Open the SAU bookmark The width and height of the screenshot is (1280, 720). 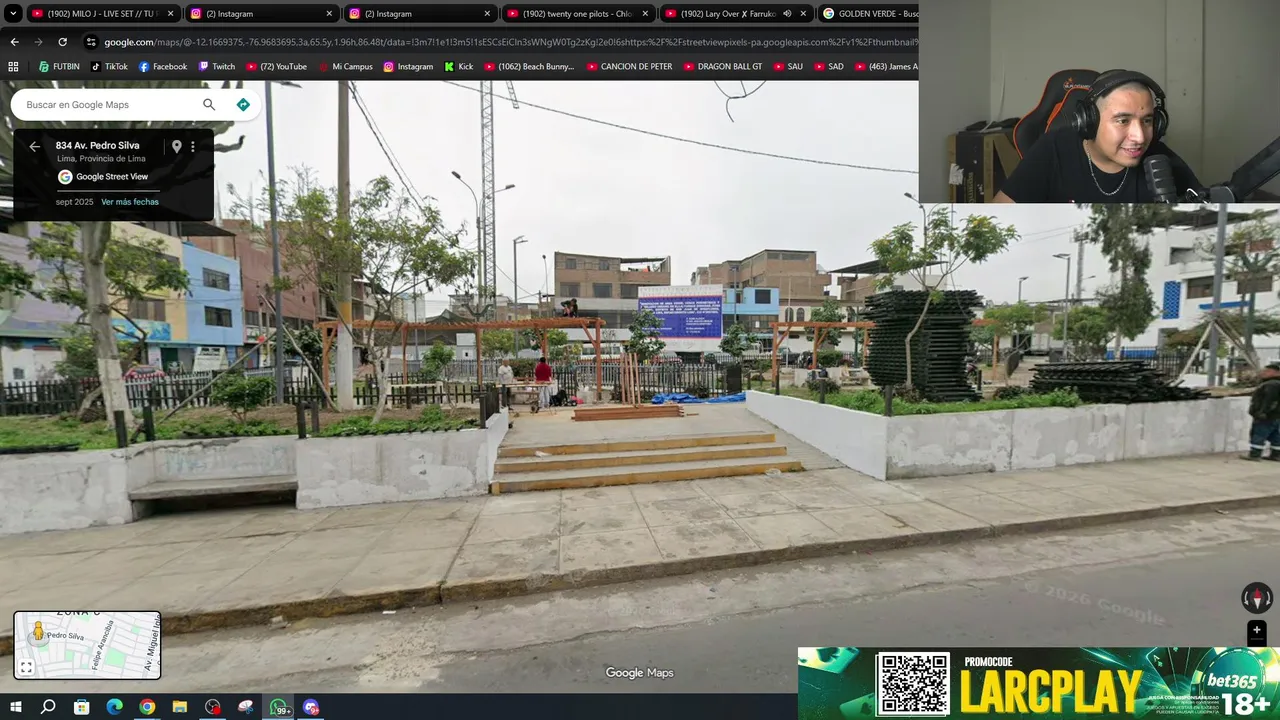[787, 66]
